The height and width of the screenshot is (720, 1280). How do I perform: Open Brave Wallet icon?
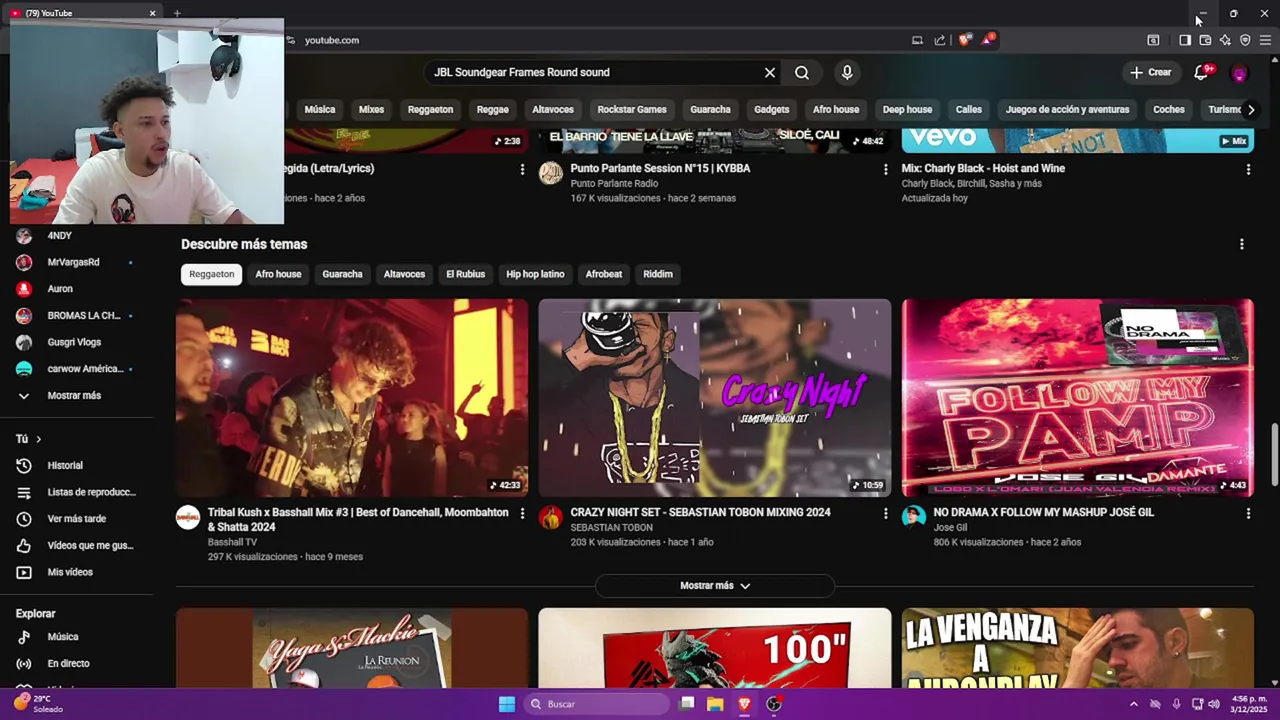coord(1205,40)
